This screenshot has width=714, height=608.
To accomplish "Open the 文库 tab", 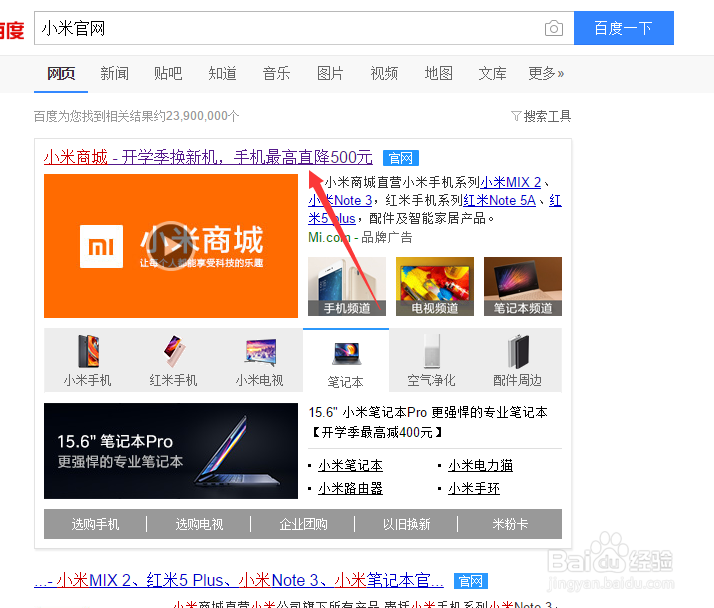I will pos(492,73).
